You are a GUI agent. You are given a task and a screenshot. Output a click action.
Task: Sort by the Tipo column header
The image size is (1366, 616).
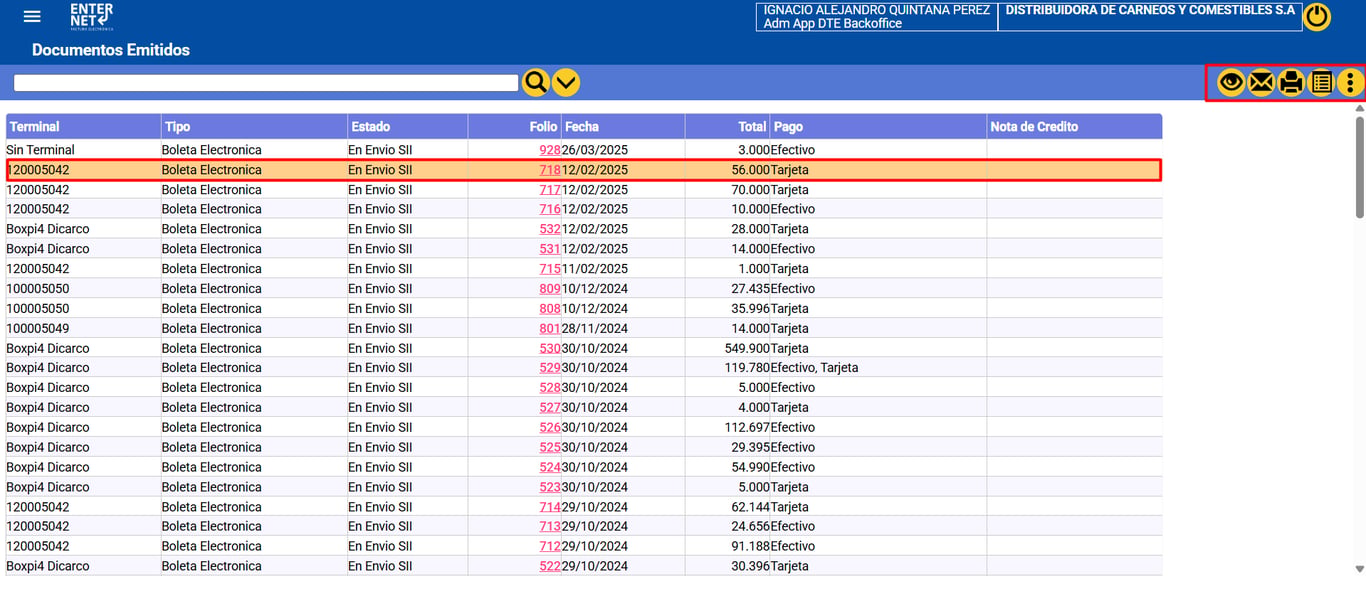(254, 126)
